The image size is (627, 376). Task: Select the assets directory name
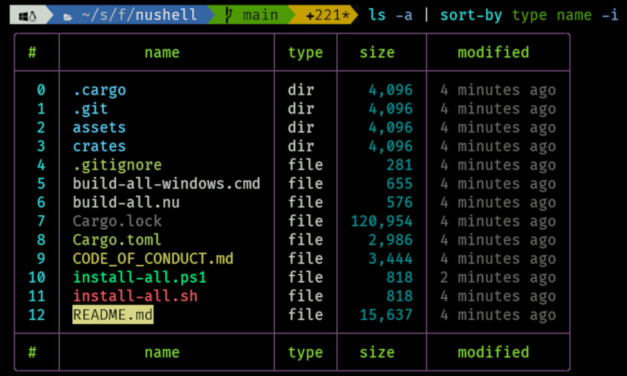pos(99,128)
